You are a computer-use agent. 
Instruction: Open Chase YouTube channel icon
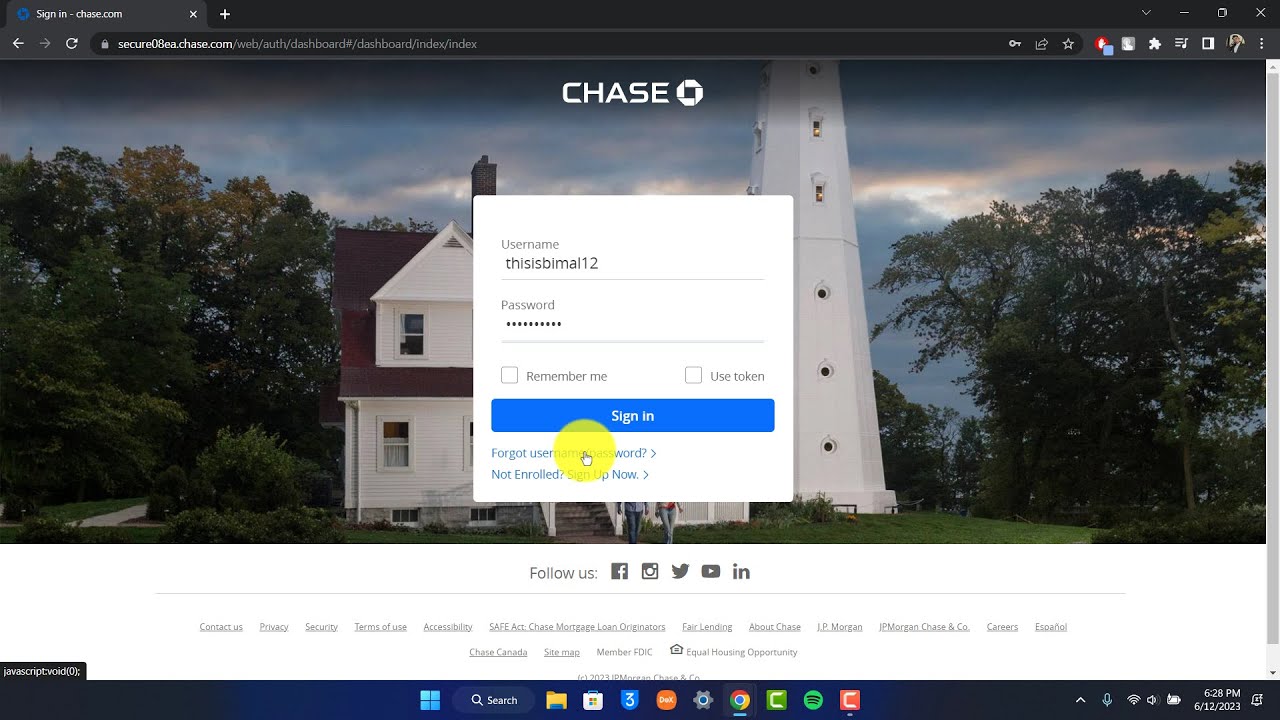(x=711, y=571)
